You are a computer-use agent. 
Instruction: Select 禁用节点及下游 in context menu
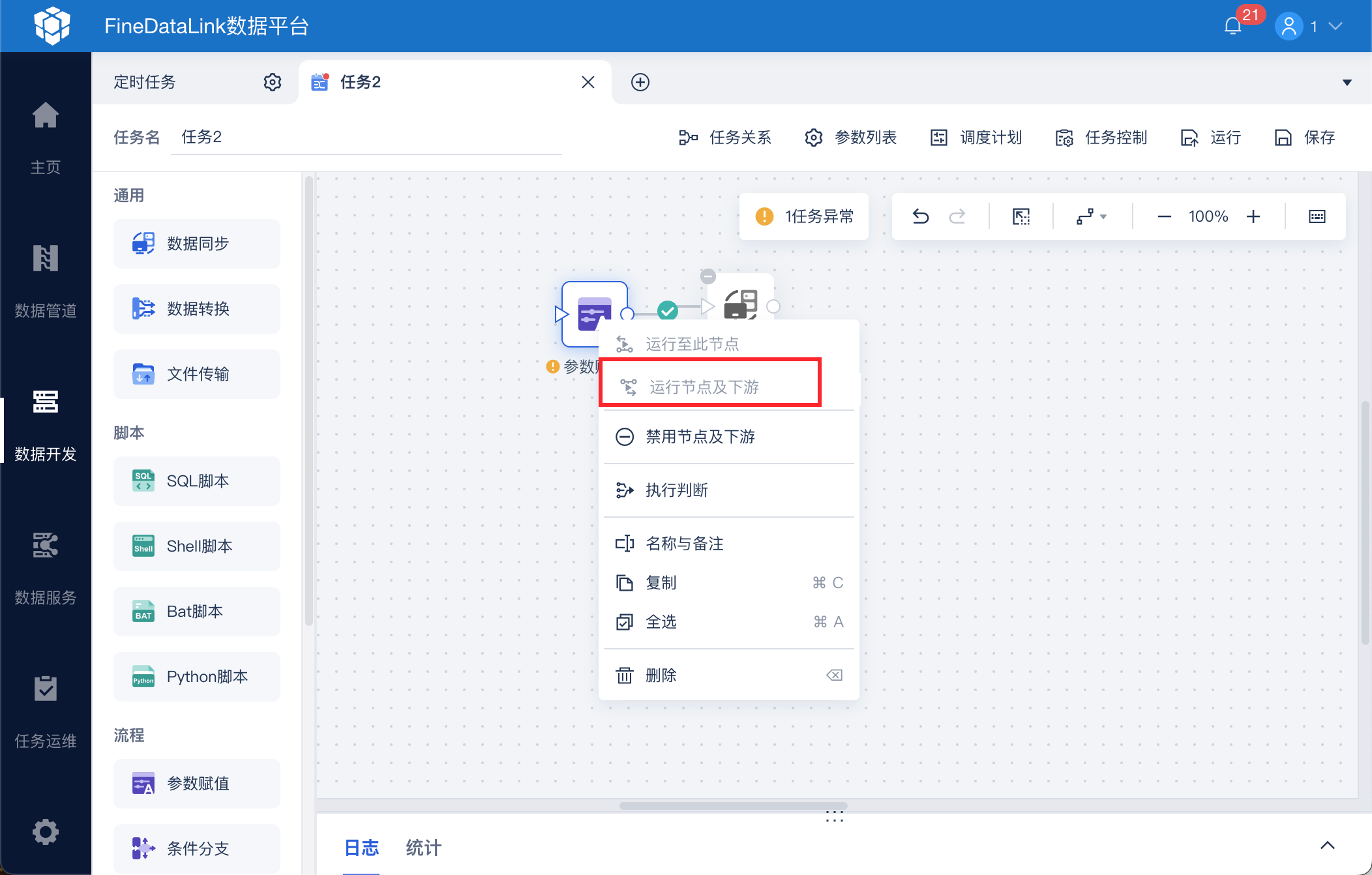(700, 436)
